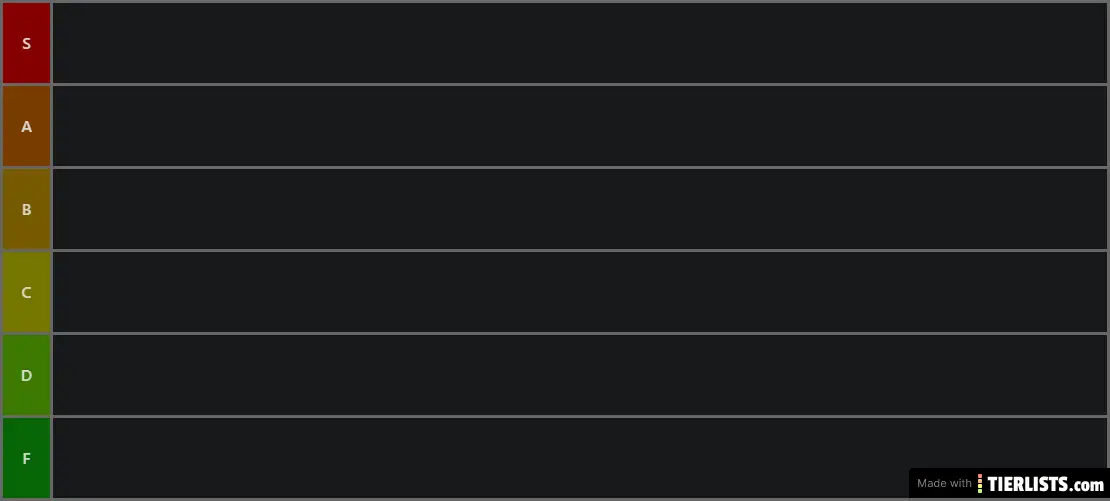Click the empty C tier row area

coord(578,292)
